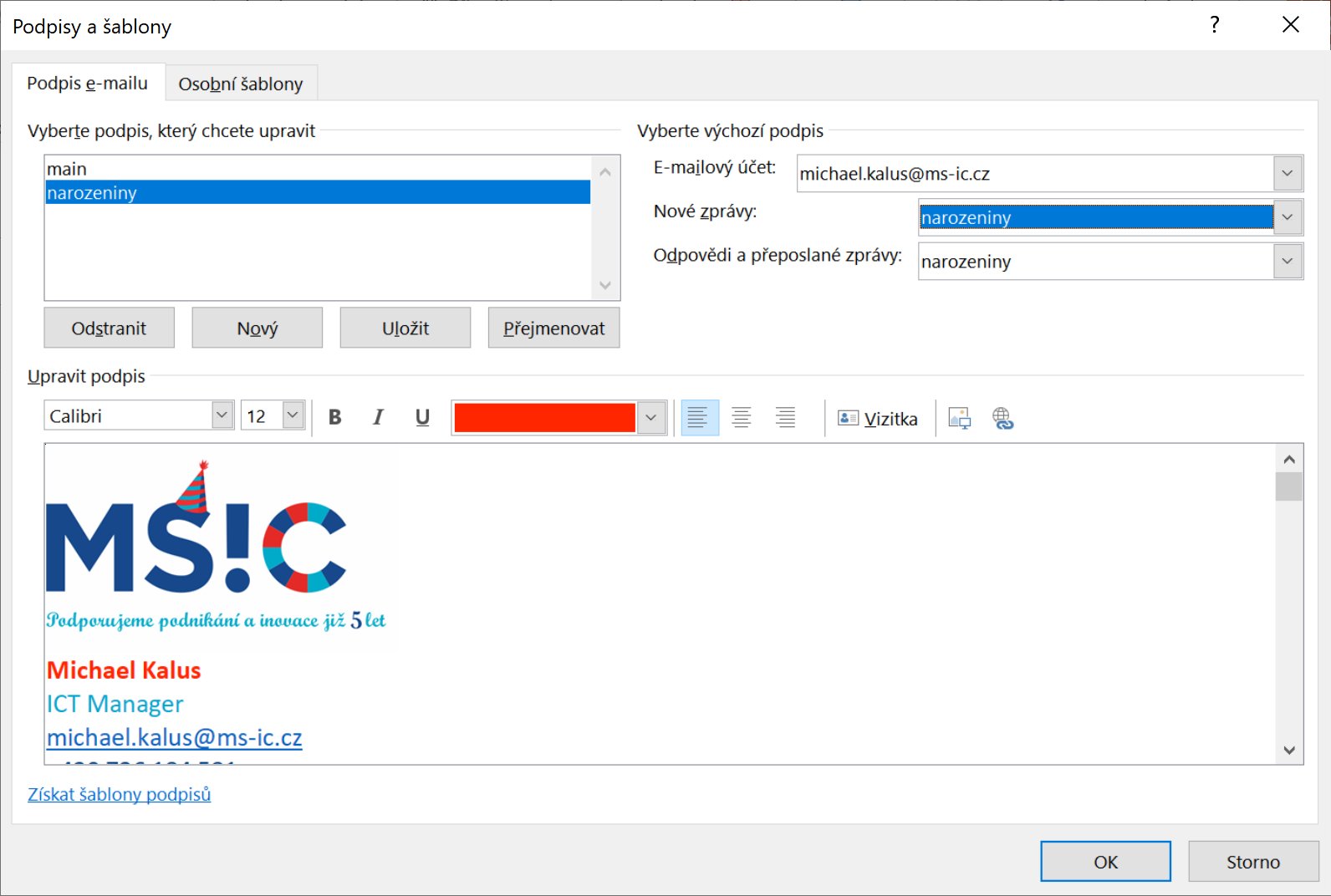Click the signature editor's scroll down arrow

(1289, 751)
